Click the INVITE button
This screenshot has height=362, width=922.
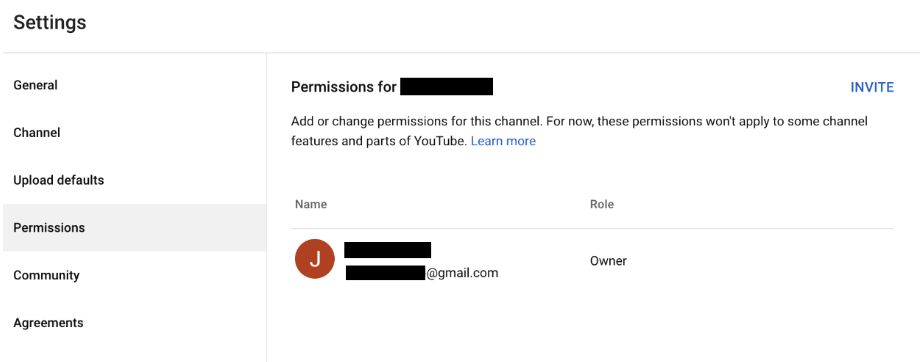(x=872, y=88)
